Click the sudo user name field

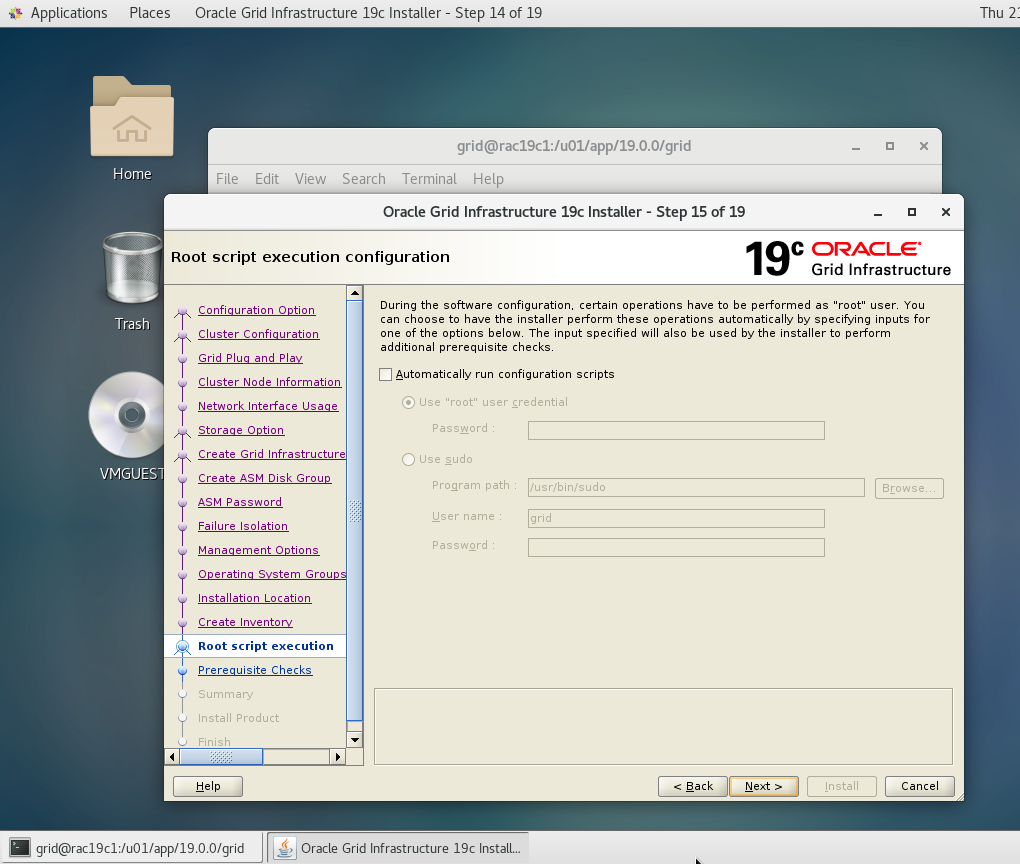[675, 518]
